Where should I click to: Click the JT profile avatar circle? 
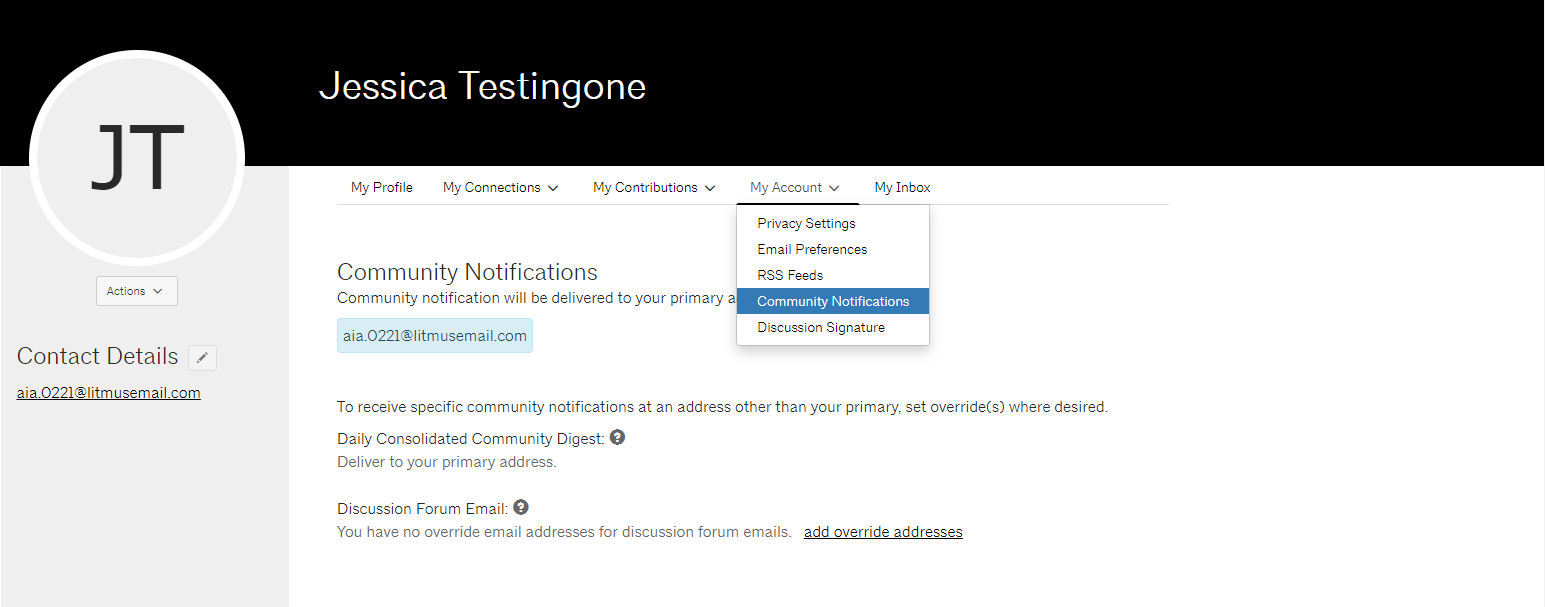137,157
